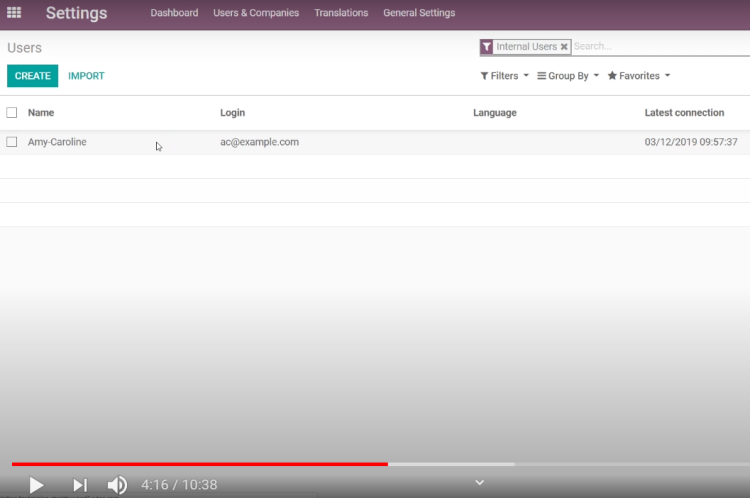750x498 pixels.
Task: Expand the Group By dropdown
Action: click(568, 76)
